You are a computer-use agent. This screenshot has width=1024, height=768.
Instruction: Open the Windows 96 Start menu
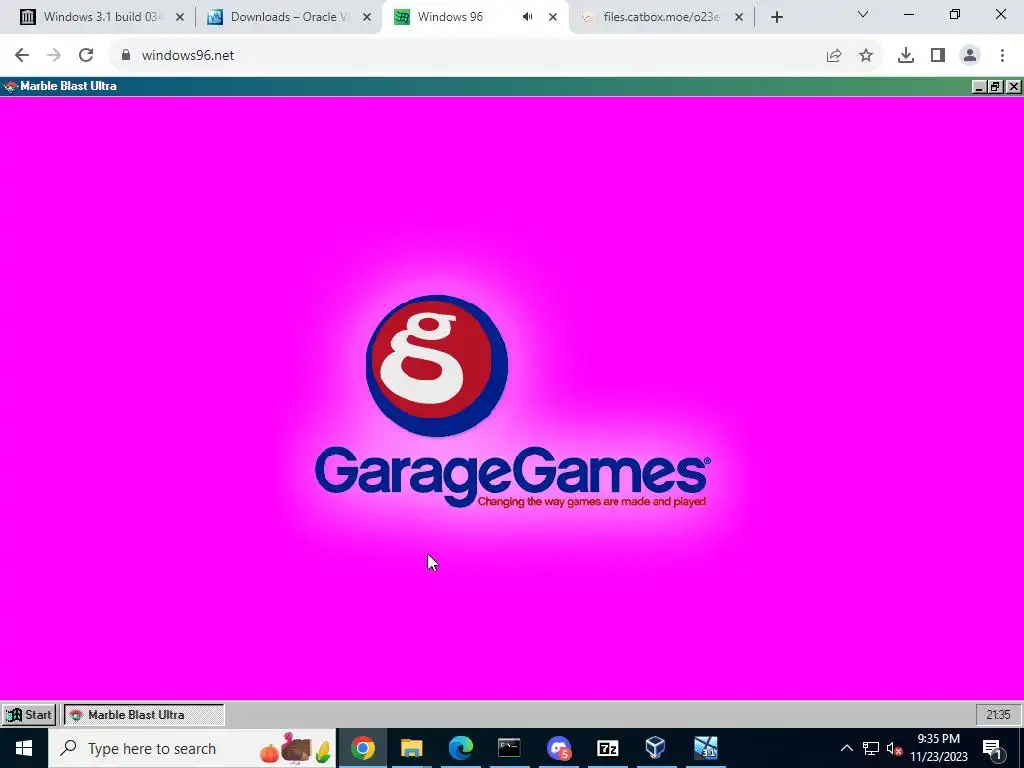pos(29,715)
